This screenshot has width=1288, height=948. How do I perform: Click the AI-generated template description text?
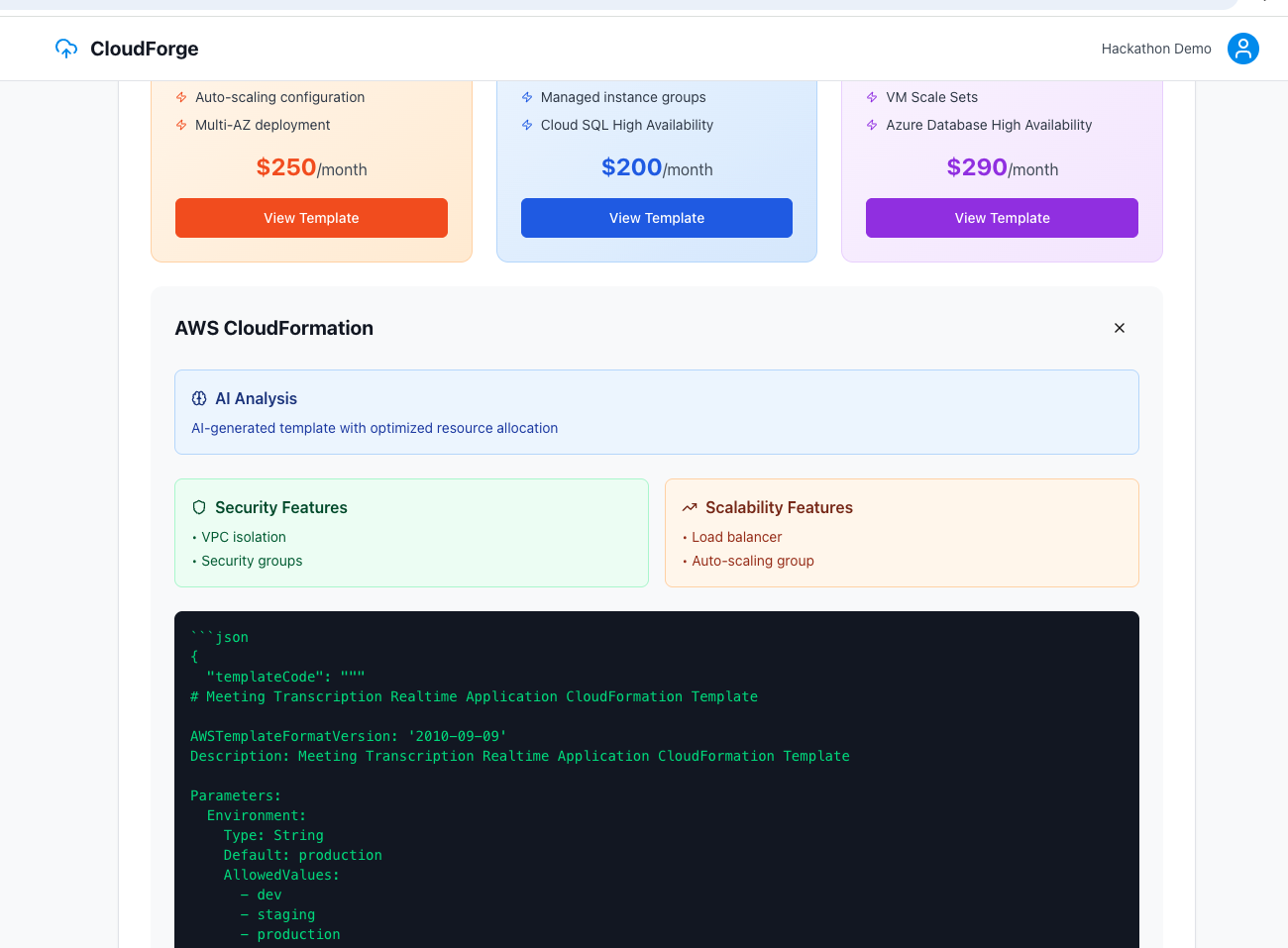point(375,428)
